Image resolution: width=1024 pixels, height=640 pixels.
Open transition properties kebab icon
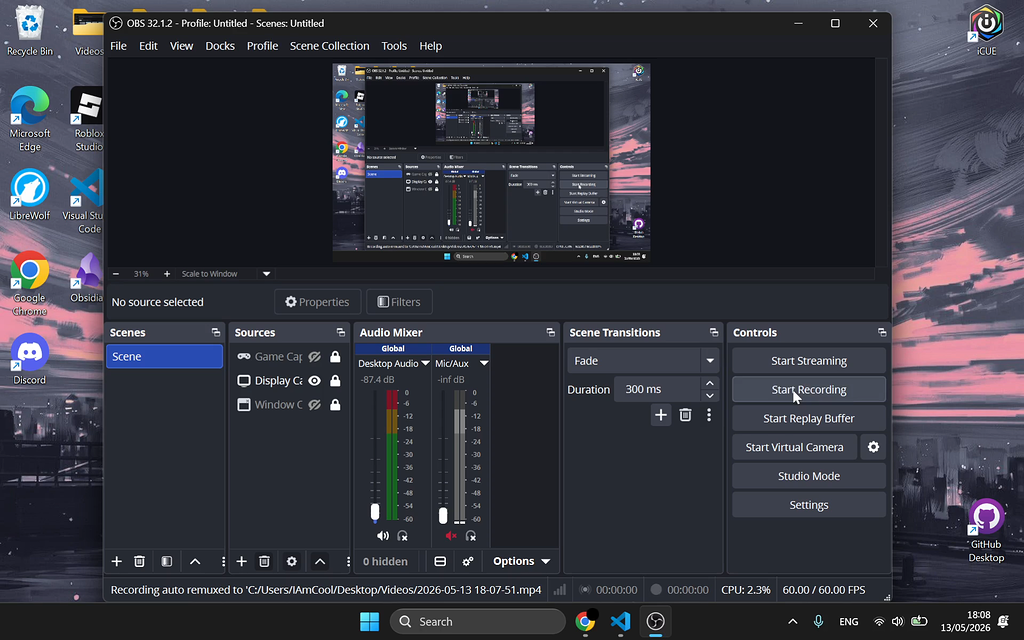[709, 415]
